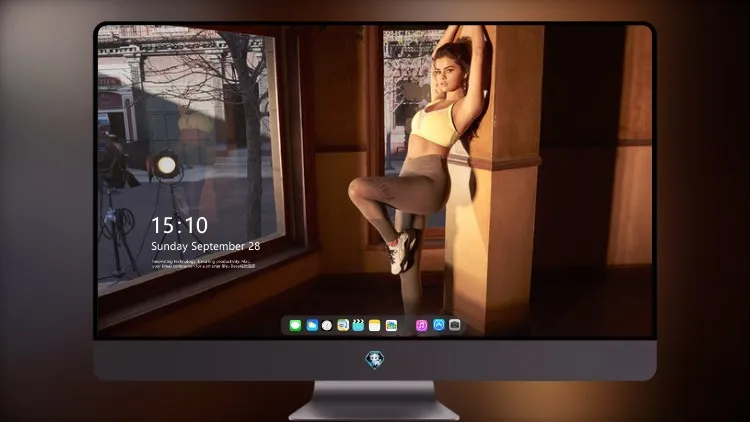The height and width of the screenshot is (422, 750).
Task: Click the 15:10 clock display
Action: 179,225
